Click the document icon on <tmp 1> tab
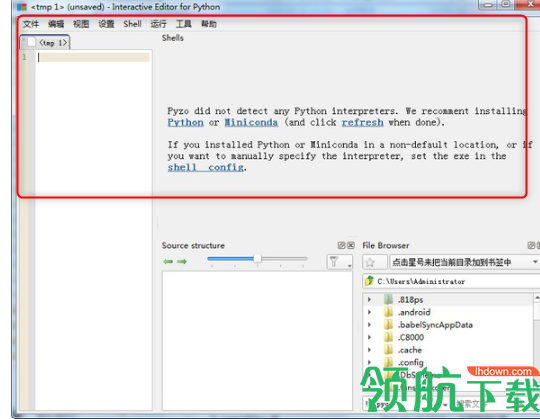 [31, 42]
